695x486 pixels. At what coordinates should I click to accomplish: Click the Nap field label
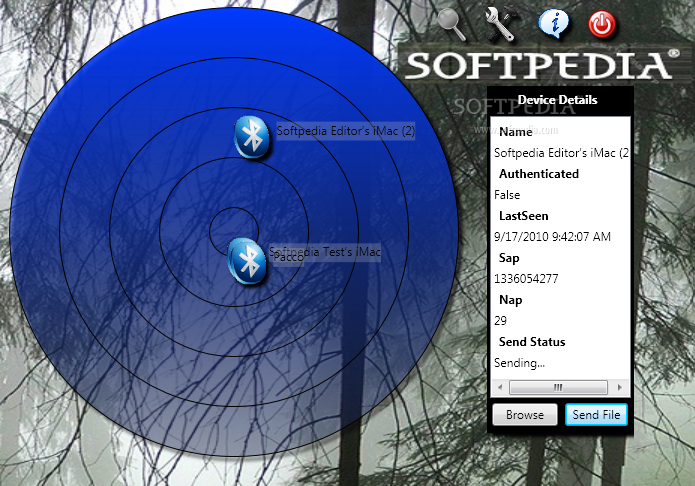(x=511, y=300)
